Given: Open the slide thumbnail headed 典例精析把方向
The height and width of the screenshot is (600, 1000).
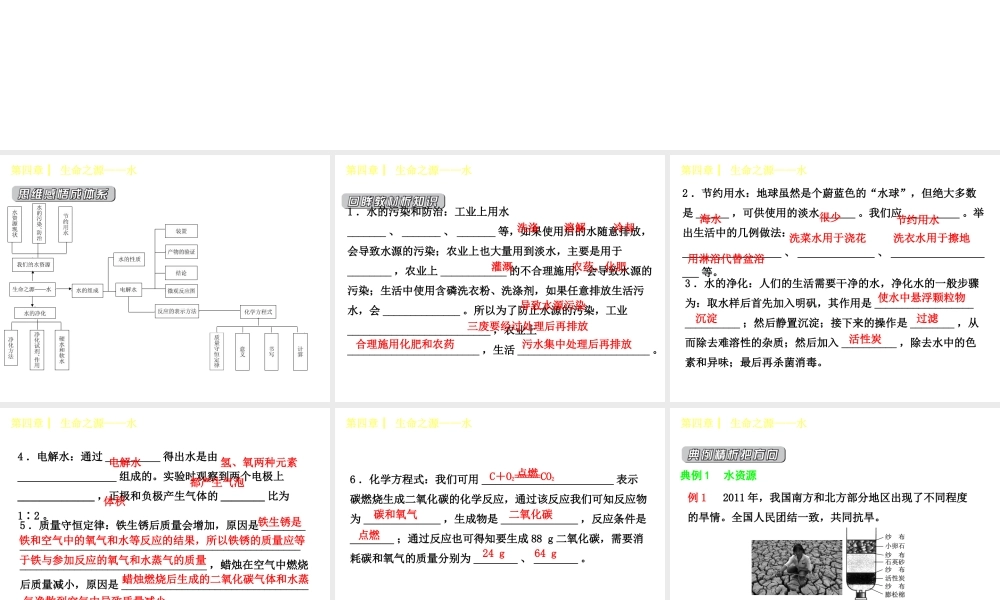Looking at the screenshot, I should 835,504.
